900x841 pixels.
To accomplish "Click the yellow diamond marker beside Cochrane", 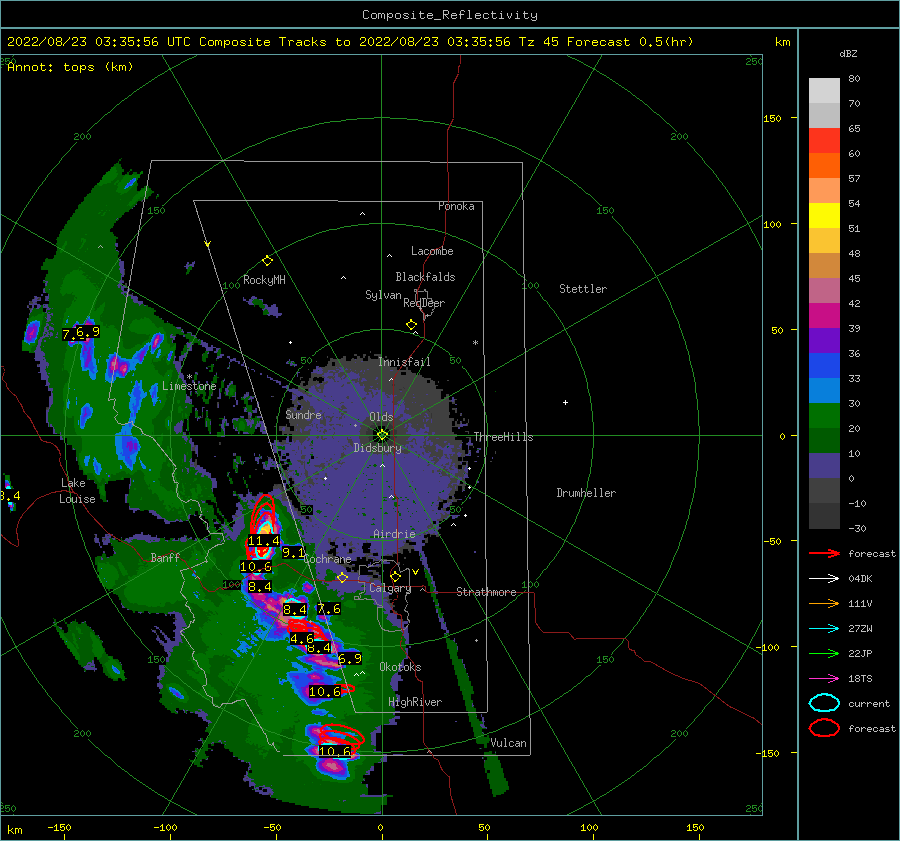I will [343, 578].
